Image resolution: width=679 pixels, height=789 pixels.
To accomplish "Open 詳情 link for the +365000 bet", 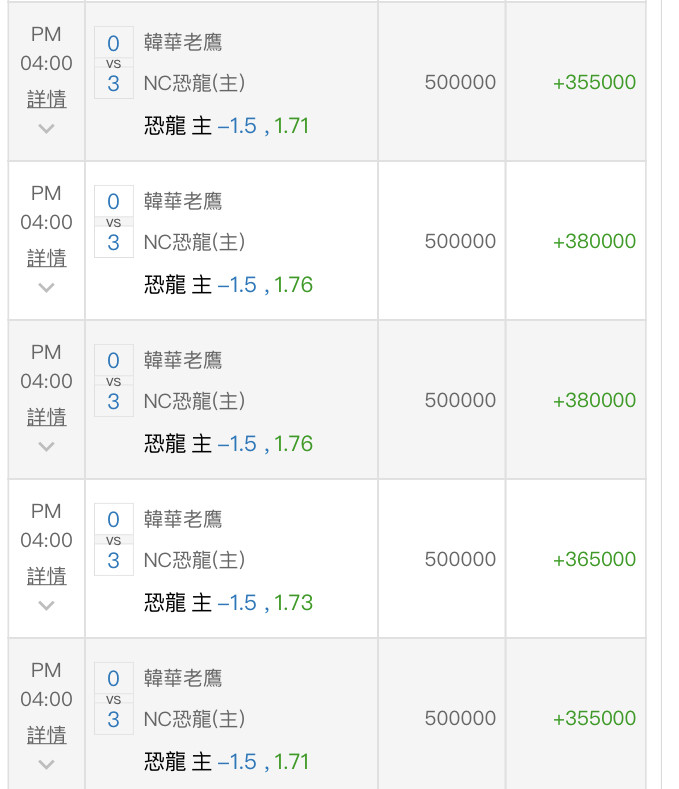I will [46, 576].
